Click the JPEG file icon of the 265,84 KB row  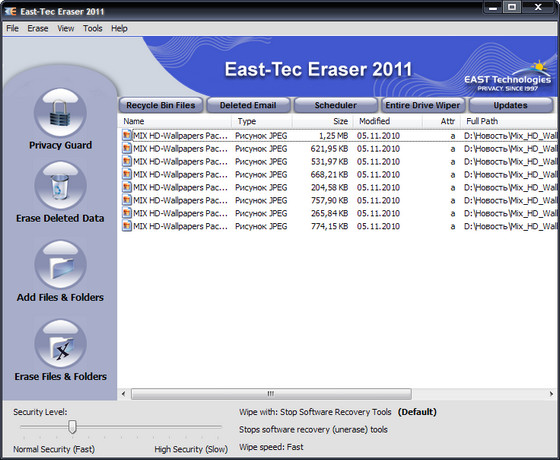[x=126, y=213]
